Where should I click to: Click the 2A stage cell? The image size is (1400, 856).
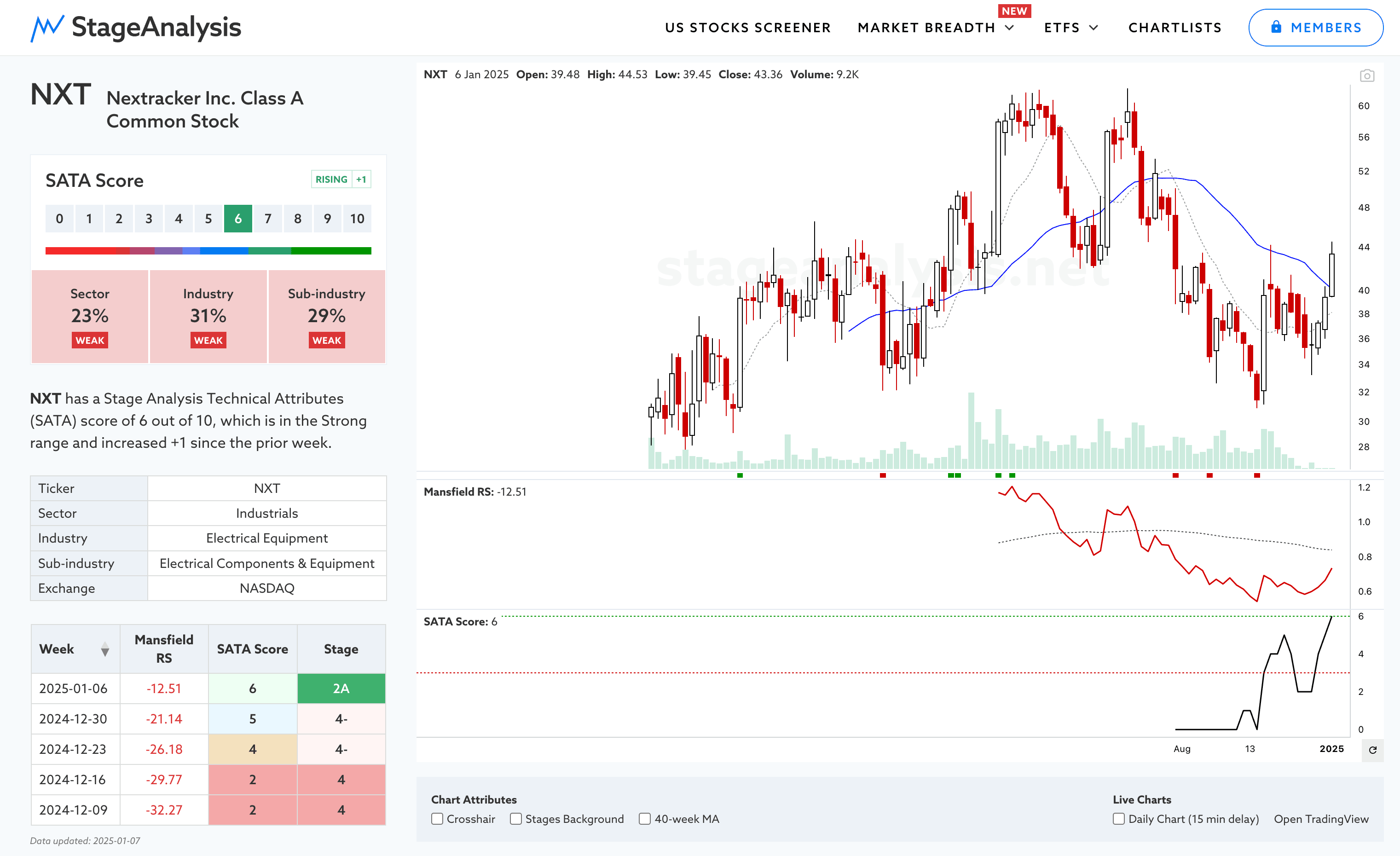point(341,688)
